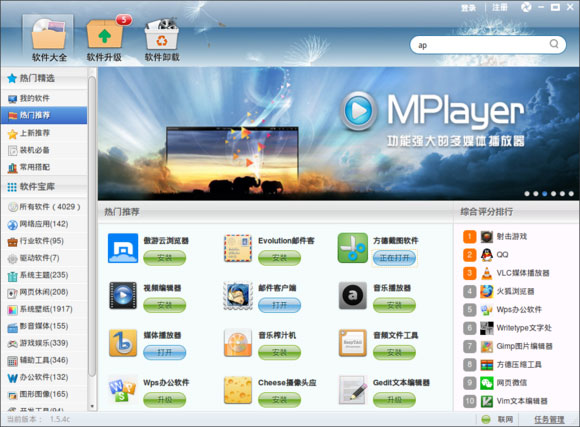Click the 邮件客户端 Thunderbird stamp icon

238,295
